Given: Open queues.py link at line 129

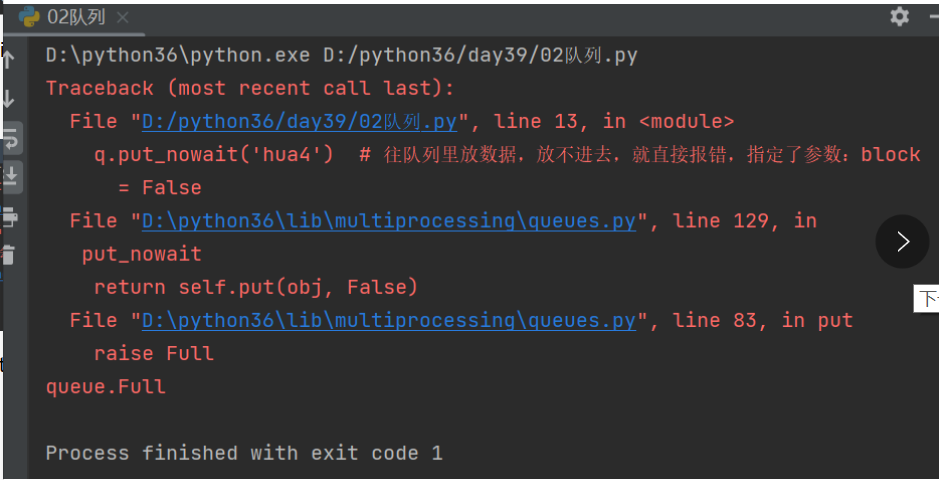Looking at the screenshot, I should pos(388,221).
